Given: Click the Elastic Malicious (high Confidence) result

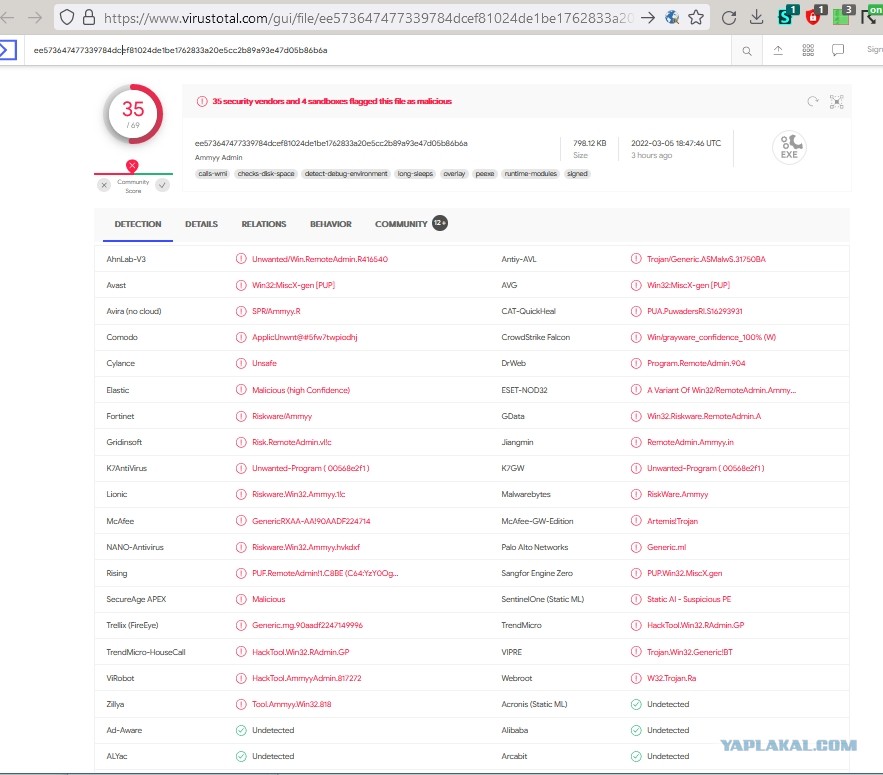Looking at the screenshot, I should click(301, 390).
